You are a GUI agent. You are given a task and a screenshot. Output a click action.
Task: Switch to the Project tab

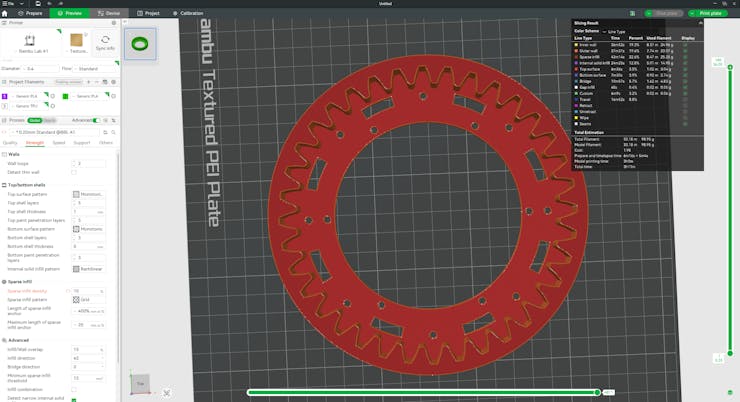(x=148, y=13)
